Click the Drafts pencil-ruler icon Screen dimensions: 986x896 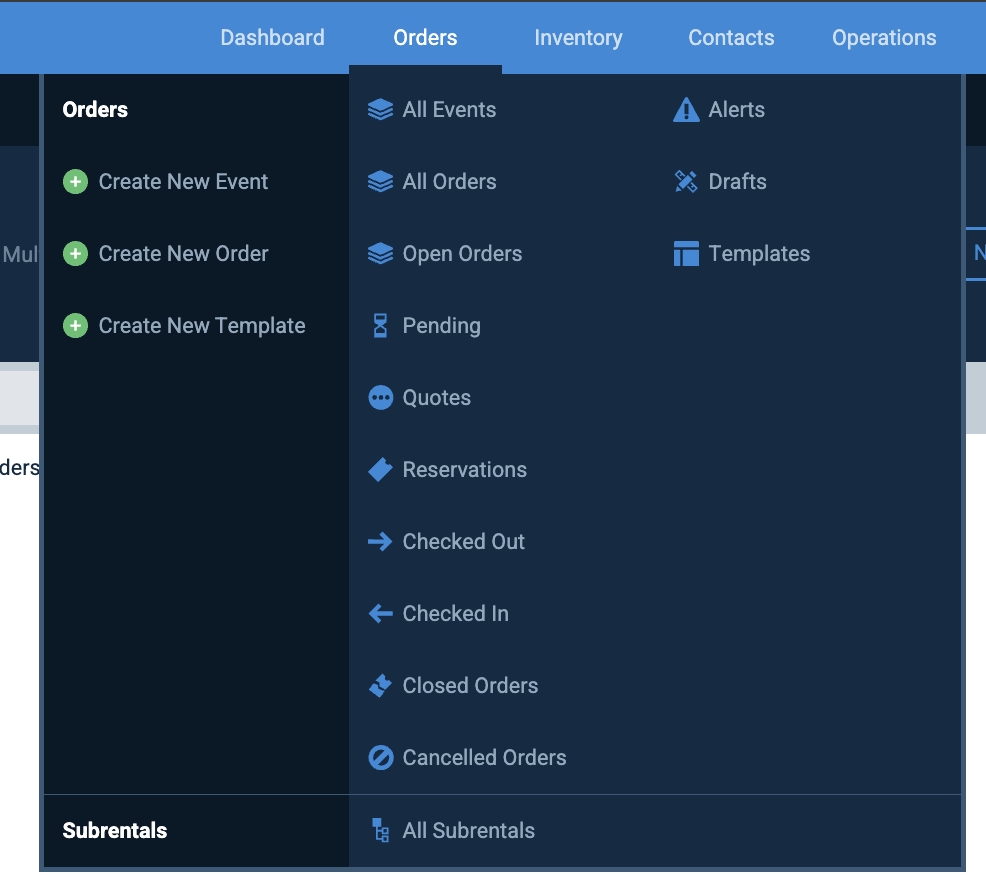pos(686,182)
